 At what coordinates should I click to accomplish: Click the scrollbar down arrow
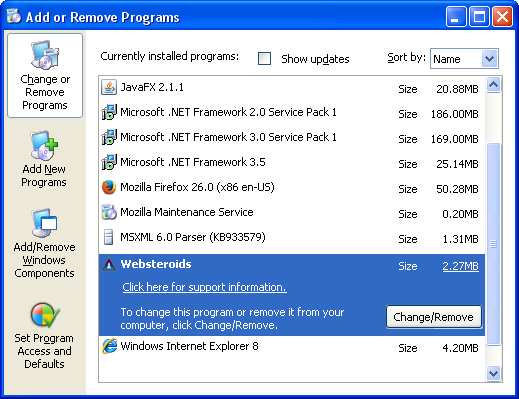click(x=493, y=373)
